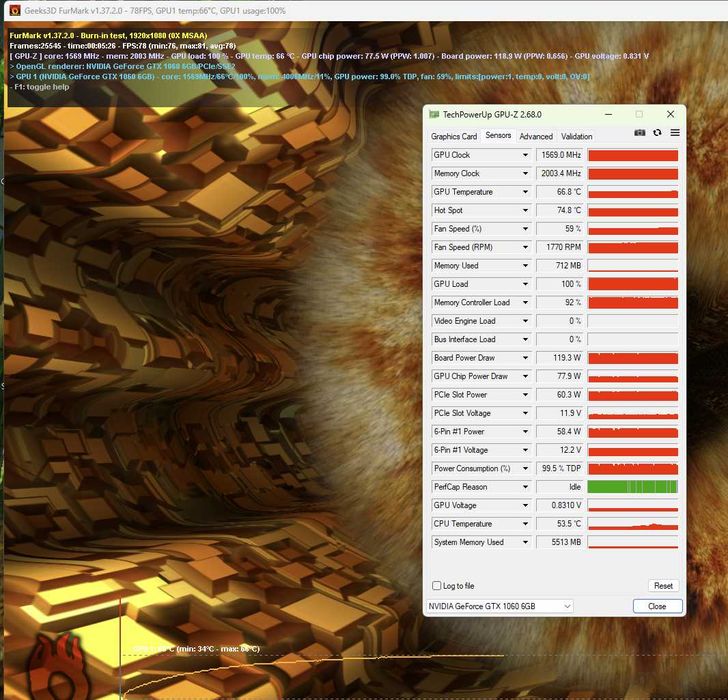Click the 6-Pin #1 Power value 58.4 W

pos(560,431)
